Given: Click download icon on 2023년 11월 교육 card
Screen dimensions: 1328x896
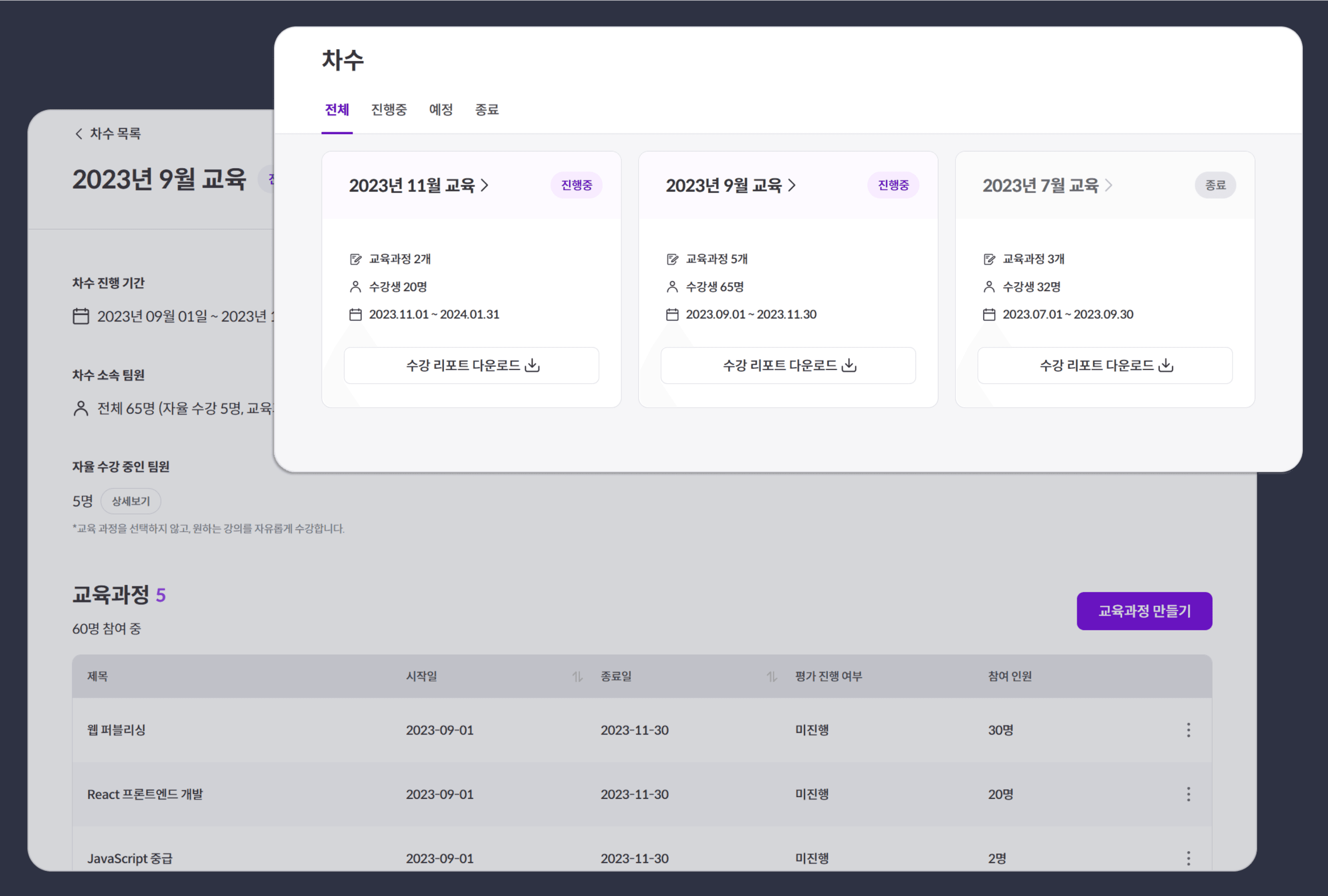Looking at the screenshot, I should tap(532, 365).
